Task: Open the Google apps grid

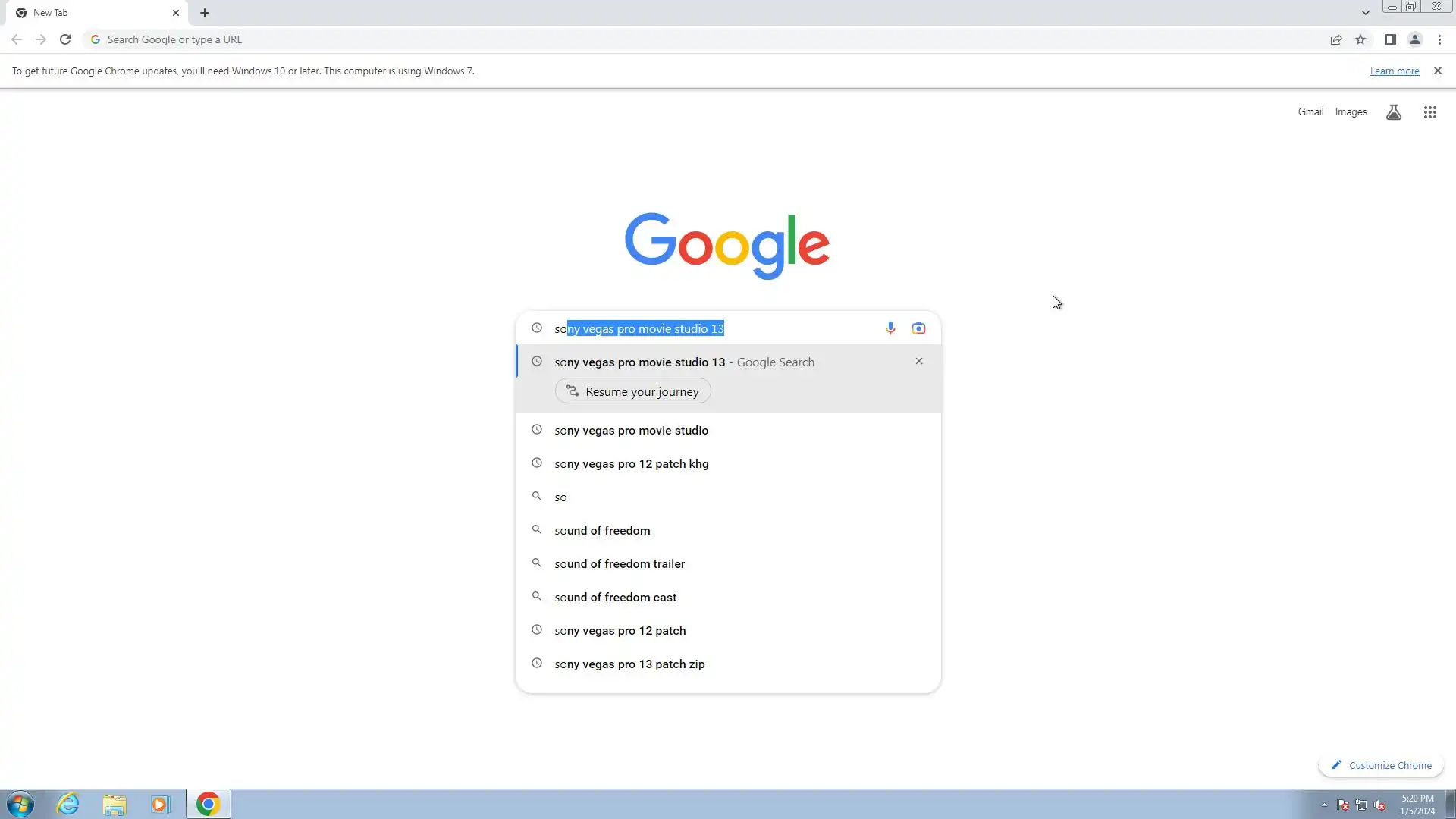Action: (1429, 112)
